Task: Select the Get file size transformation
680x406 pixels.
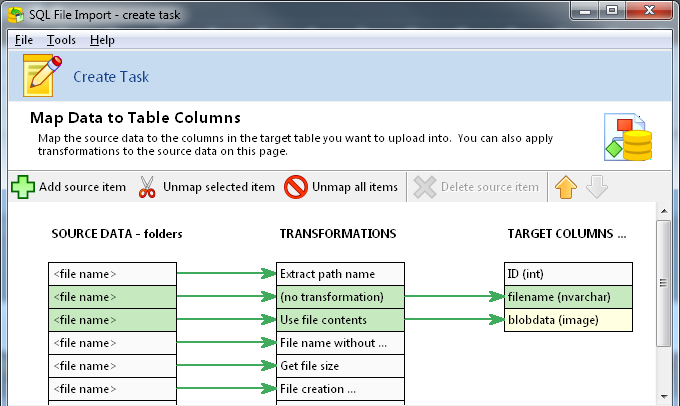Action: [340, 366]
